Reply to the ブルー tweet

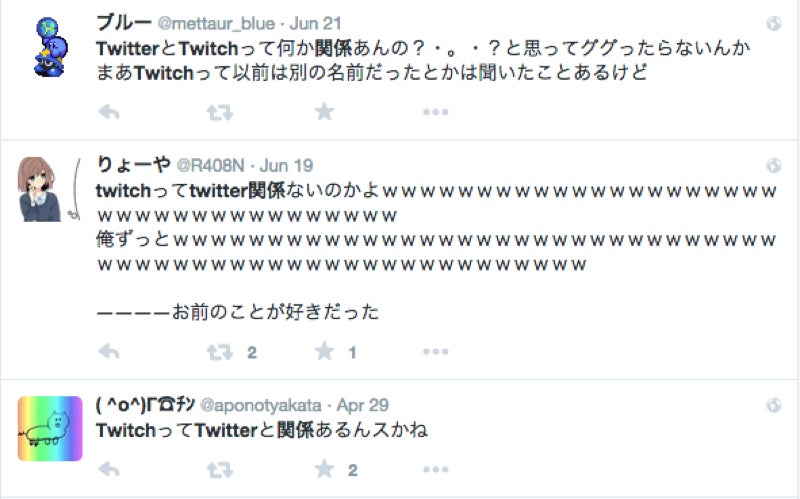pos(109,111)
